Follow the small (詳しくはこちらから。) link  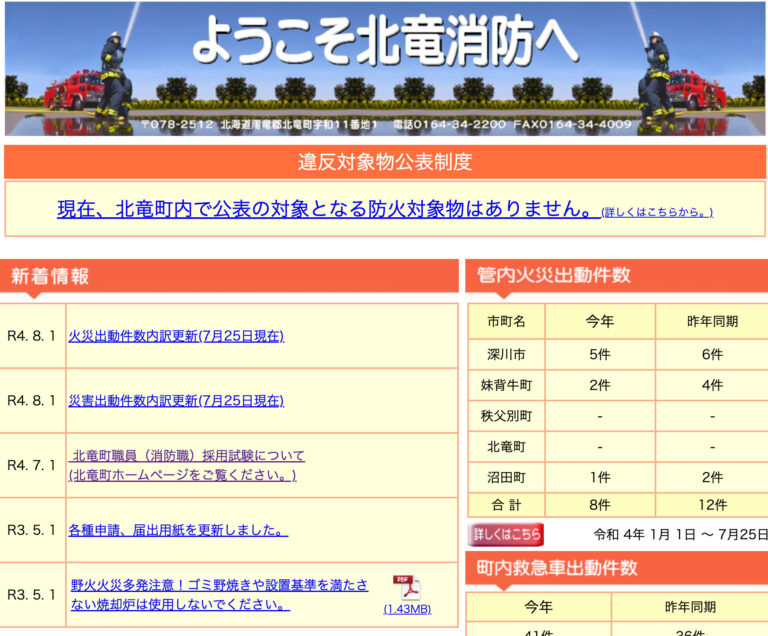657,212
